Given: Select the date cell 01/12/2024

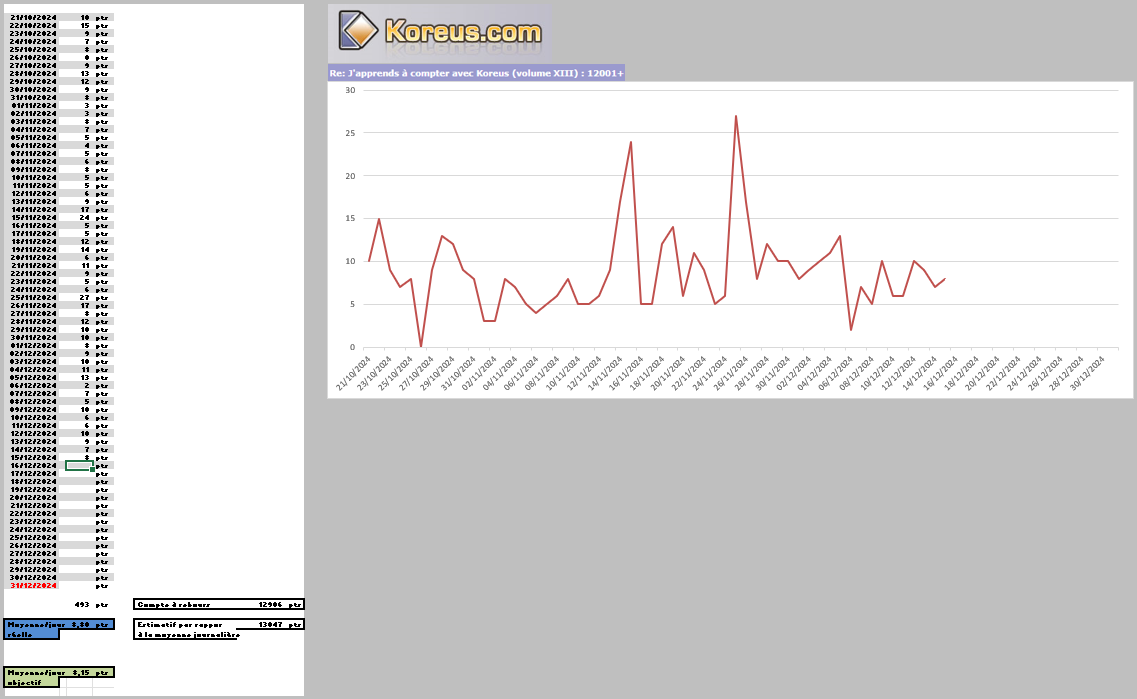Looking at the screenshot, I should coord(34,346).
